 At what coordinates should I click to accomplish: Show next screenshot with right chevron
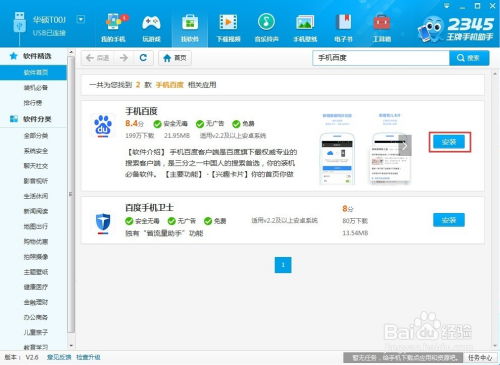(x=405, y=145)
